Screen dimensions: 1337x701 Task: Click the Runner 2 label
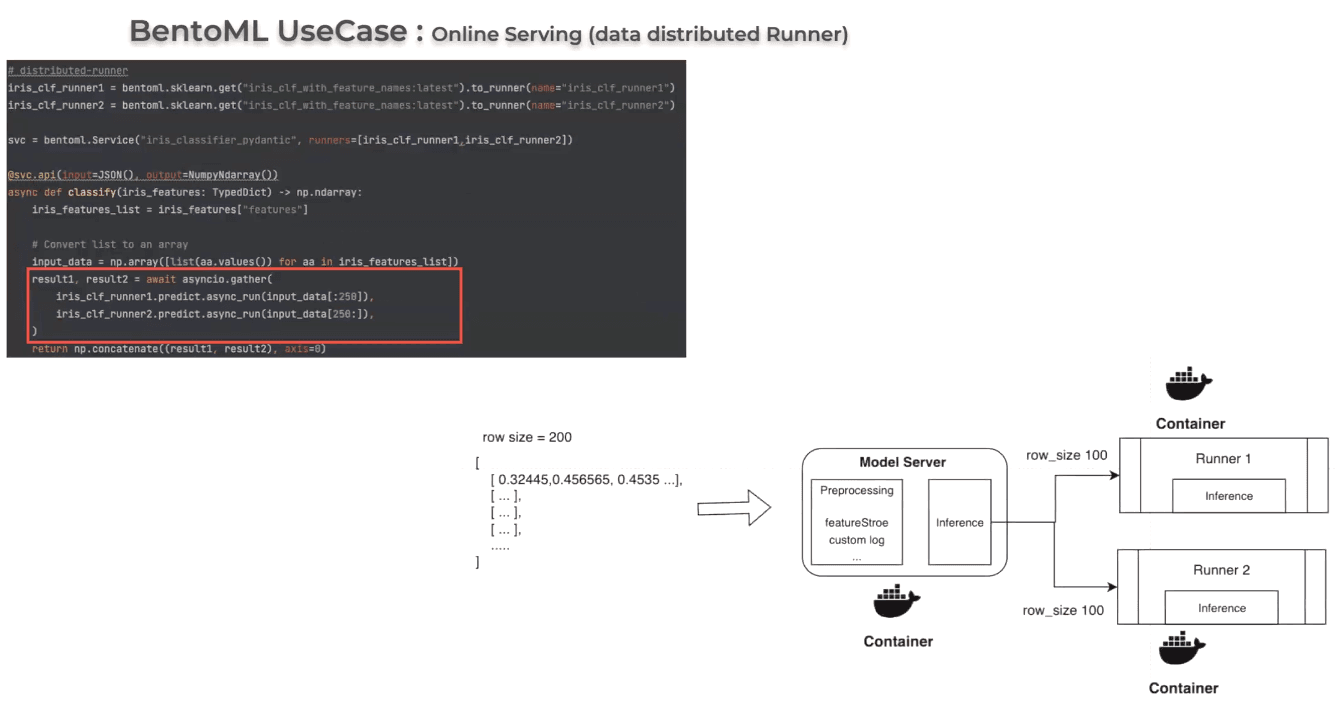coord(1222,570)
